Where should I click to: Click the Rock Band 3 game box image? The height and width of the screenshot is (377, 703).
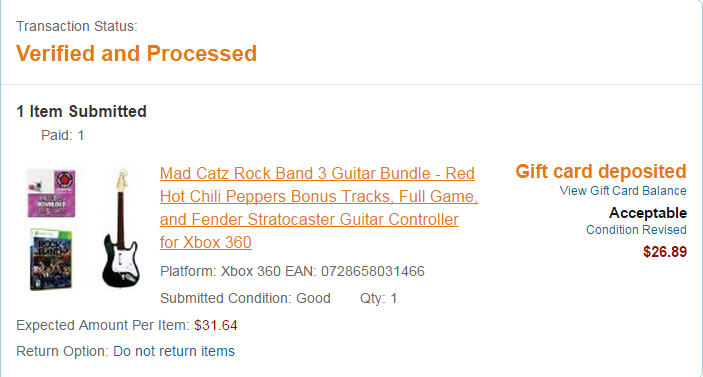[51, 259]
